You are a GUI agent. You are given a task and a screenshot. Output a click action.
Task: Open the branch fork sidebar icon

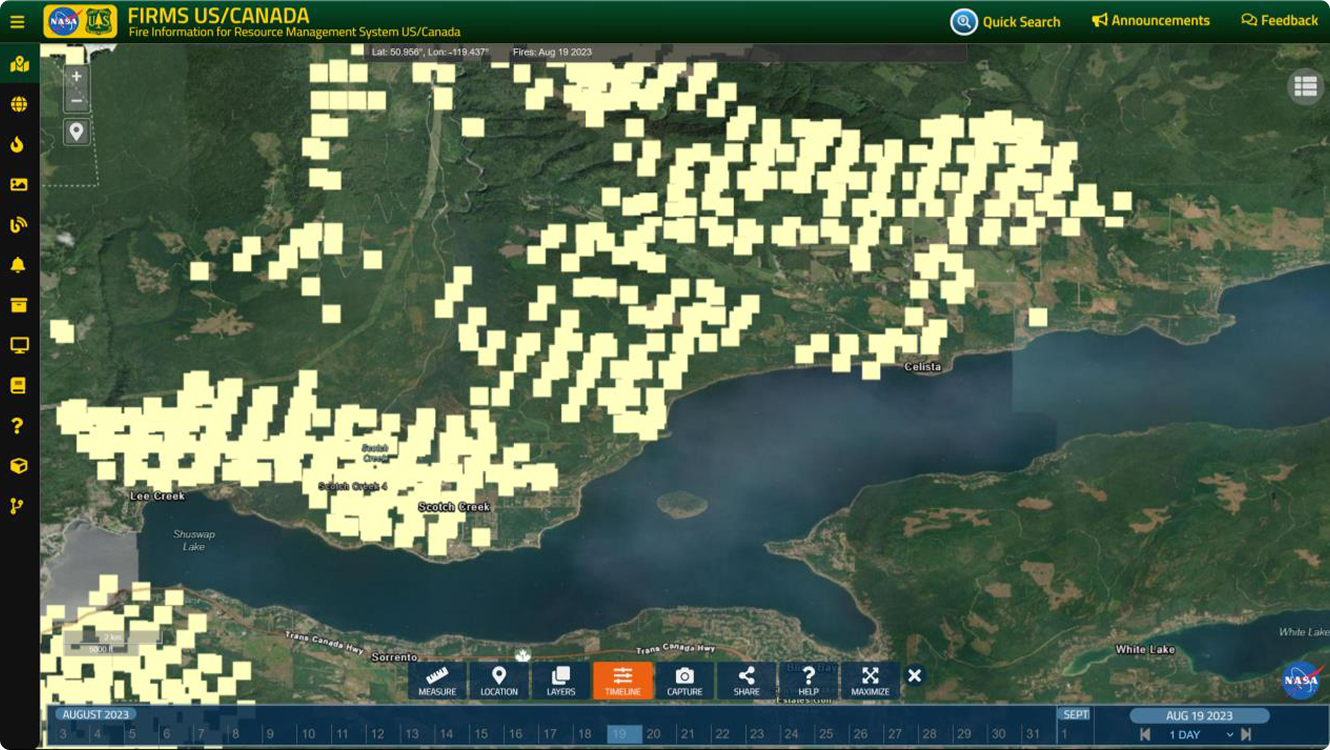click(x=17, y=506)
